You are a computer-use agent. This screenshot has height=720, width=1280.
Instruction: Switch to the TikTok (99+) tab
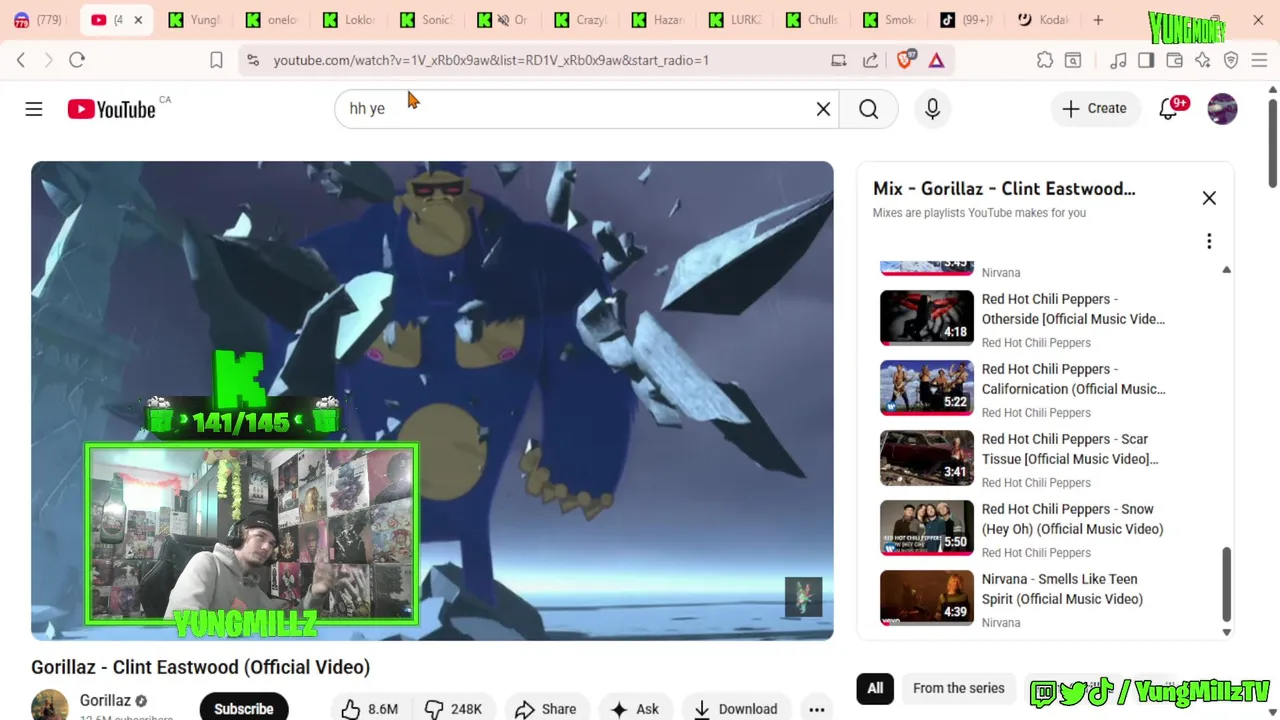pyautogui.click(x=966, y=20)
